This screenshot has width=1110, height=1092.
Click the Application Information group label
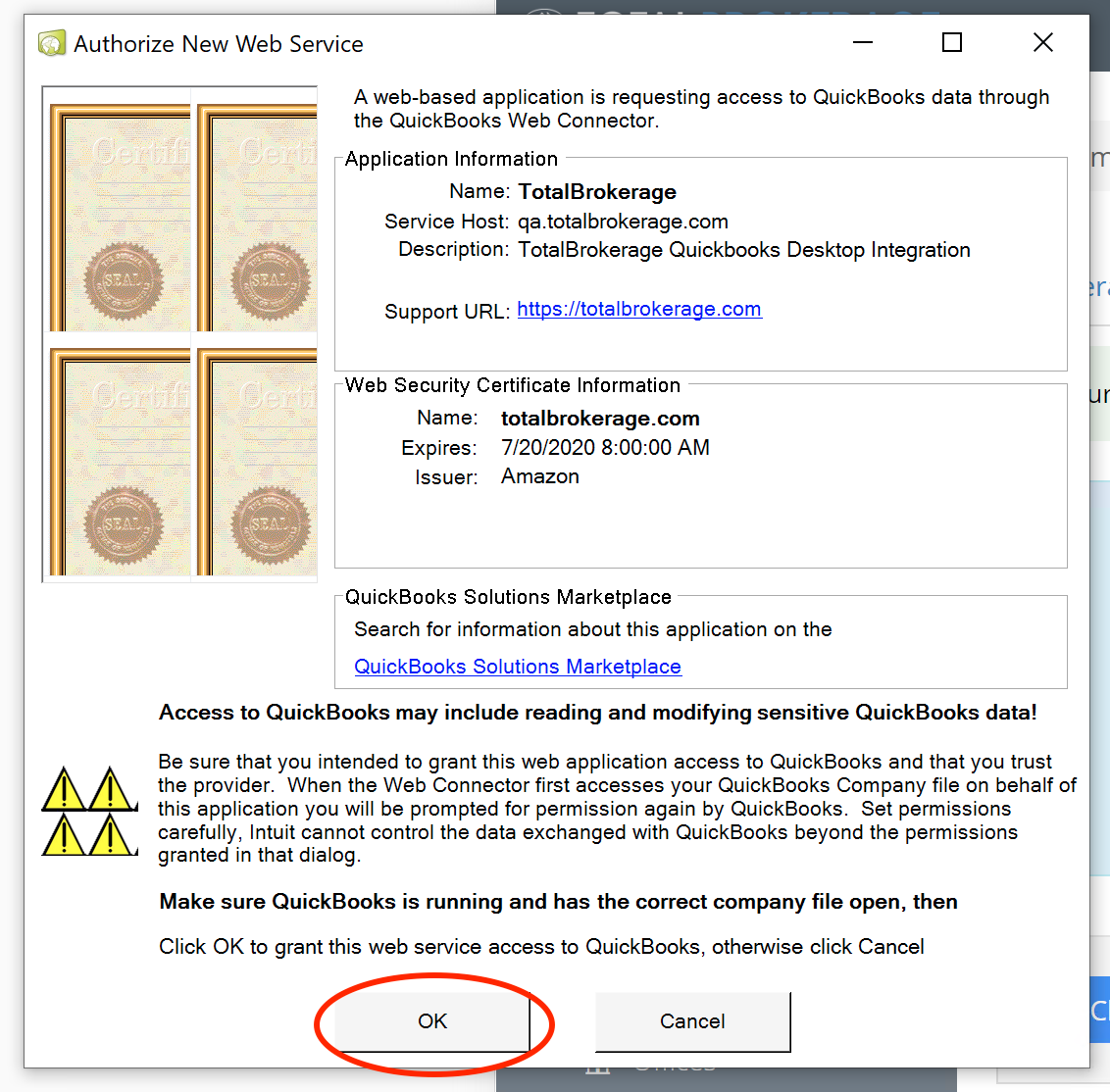tap(451, 159)
